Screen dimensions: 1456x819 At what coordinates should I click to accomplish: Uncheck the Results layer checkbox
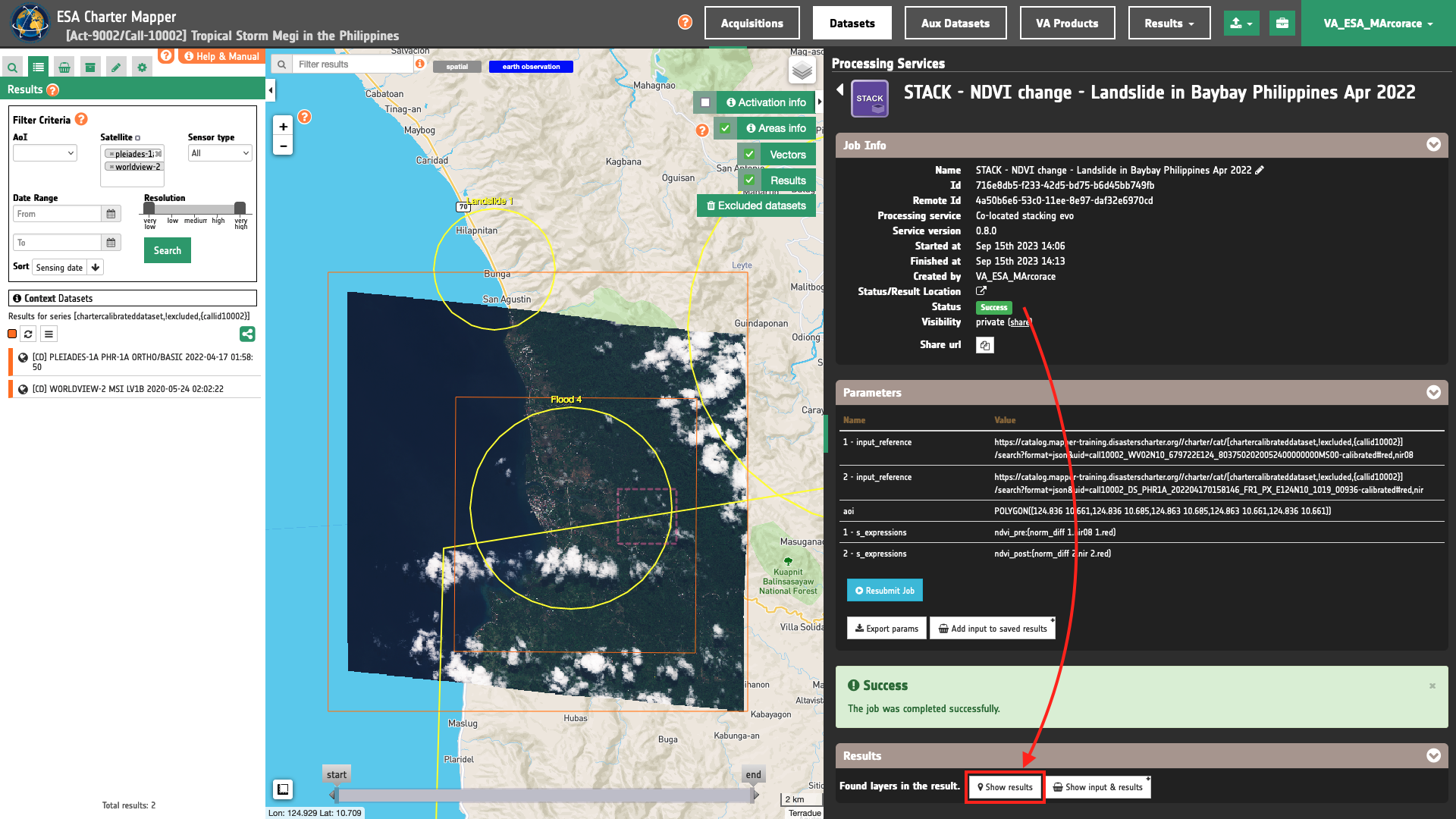click(749, 180)
